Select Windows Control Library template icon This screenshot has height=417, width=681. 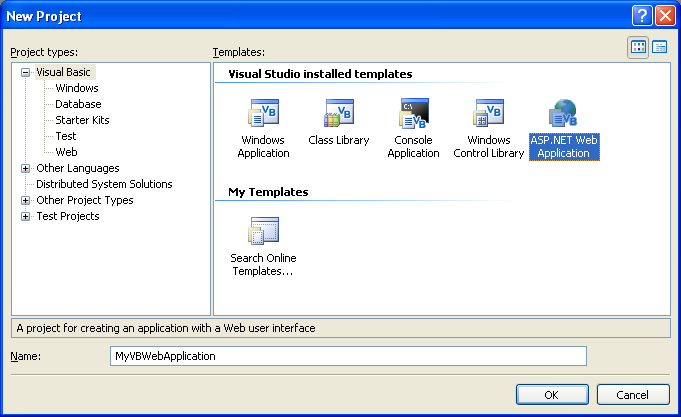pyautogui.click(x=488, y=114)
